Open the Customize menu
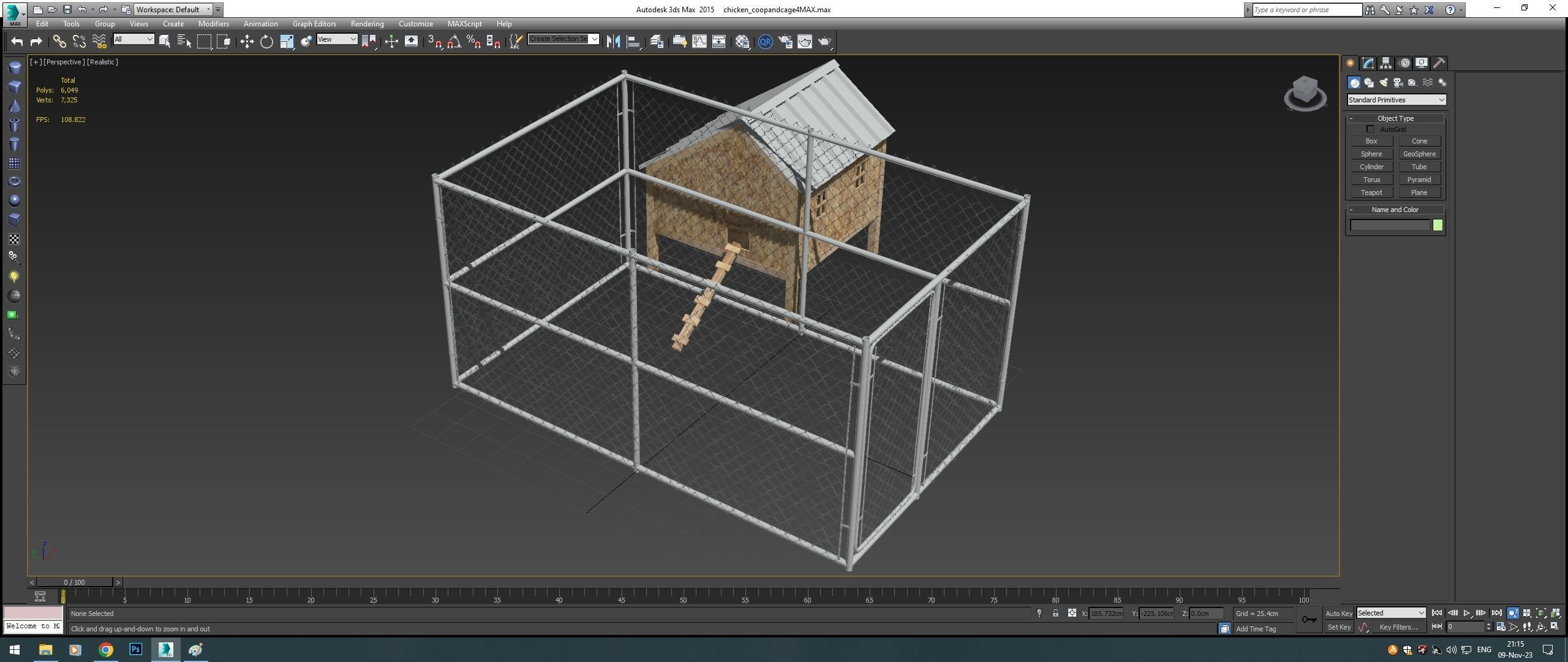 [x=415, y=24]
